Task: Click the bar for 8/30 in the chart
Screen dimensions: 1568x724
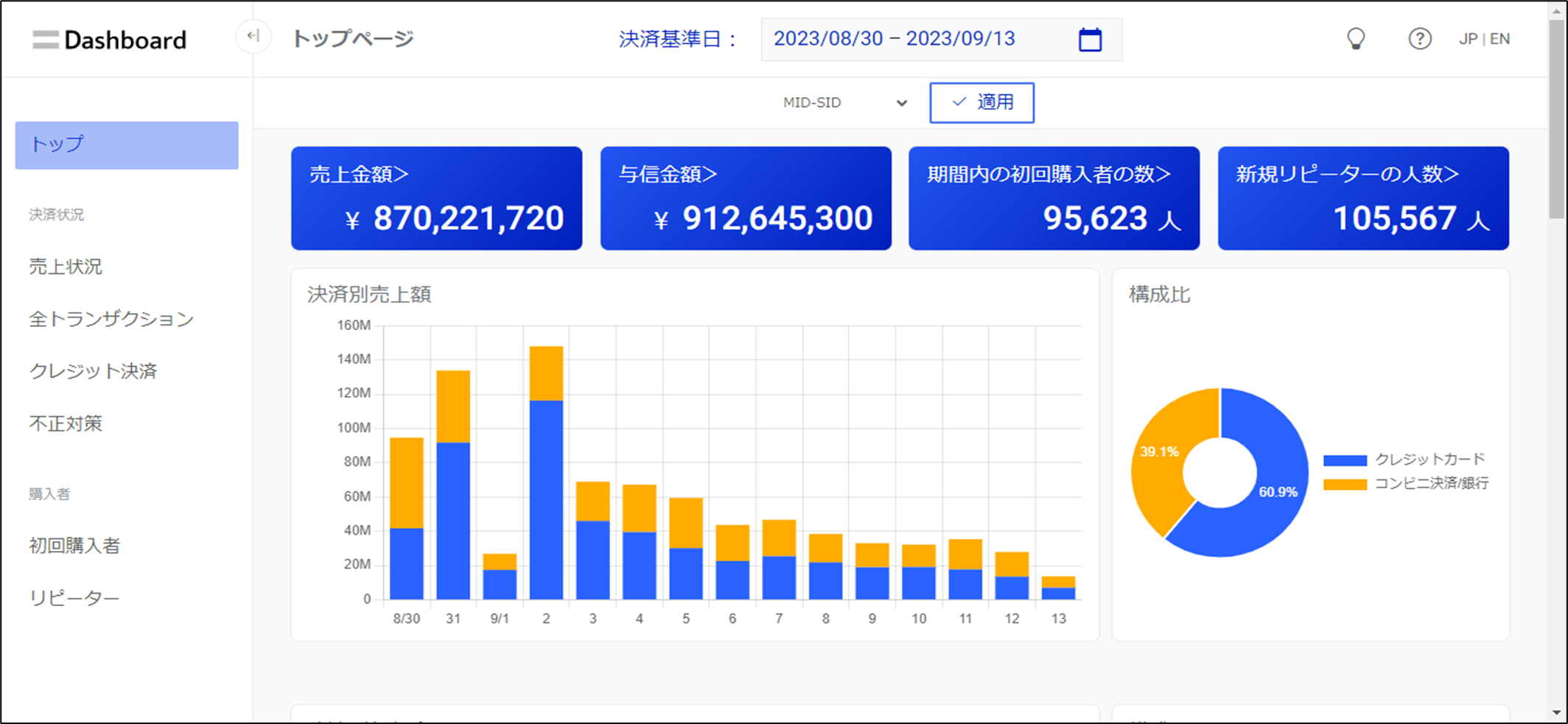Action: tap(406, 518)
